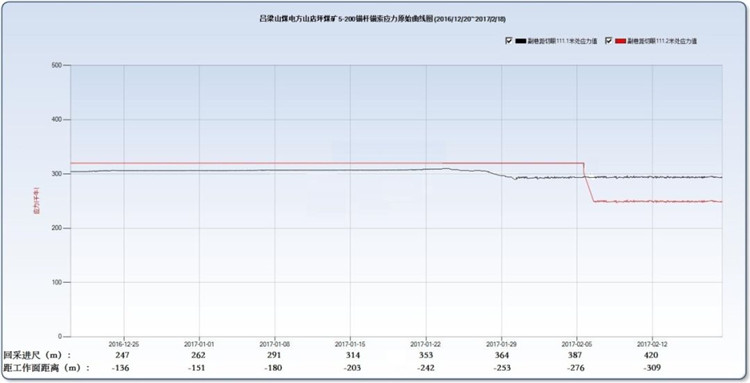Click the advance value 353

point(425,355)
